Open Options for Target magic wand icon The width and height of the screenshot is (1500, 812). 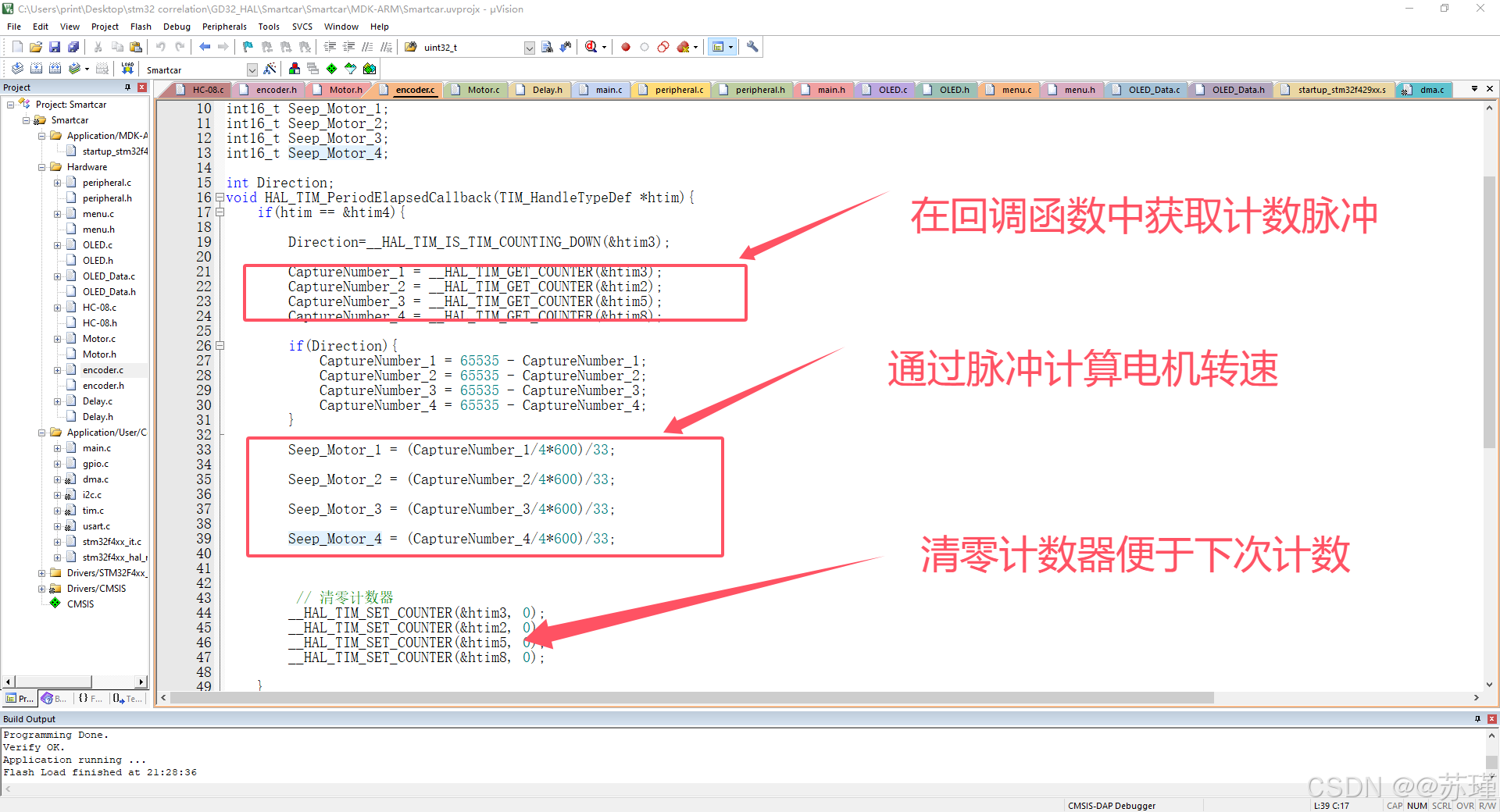(270, 69)
